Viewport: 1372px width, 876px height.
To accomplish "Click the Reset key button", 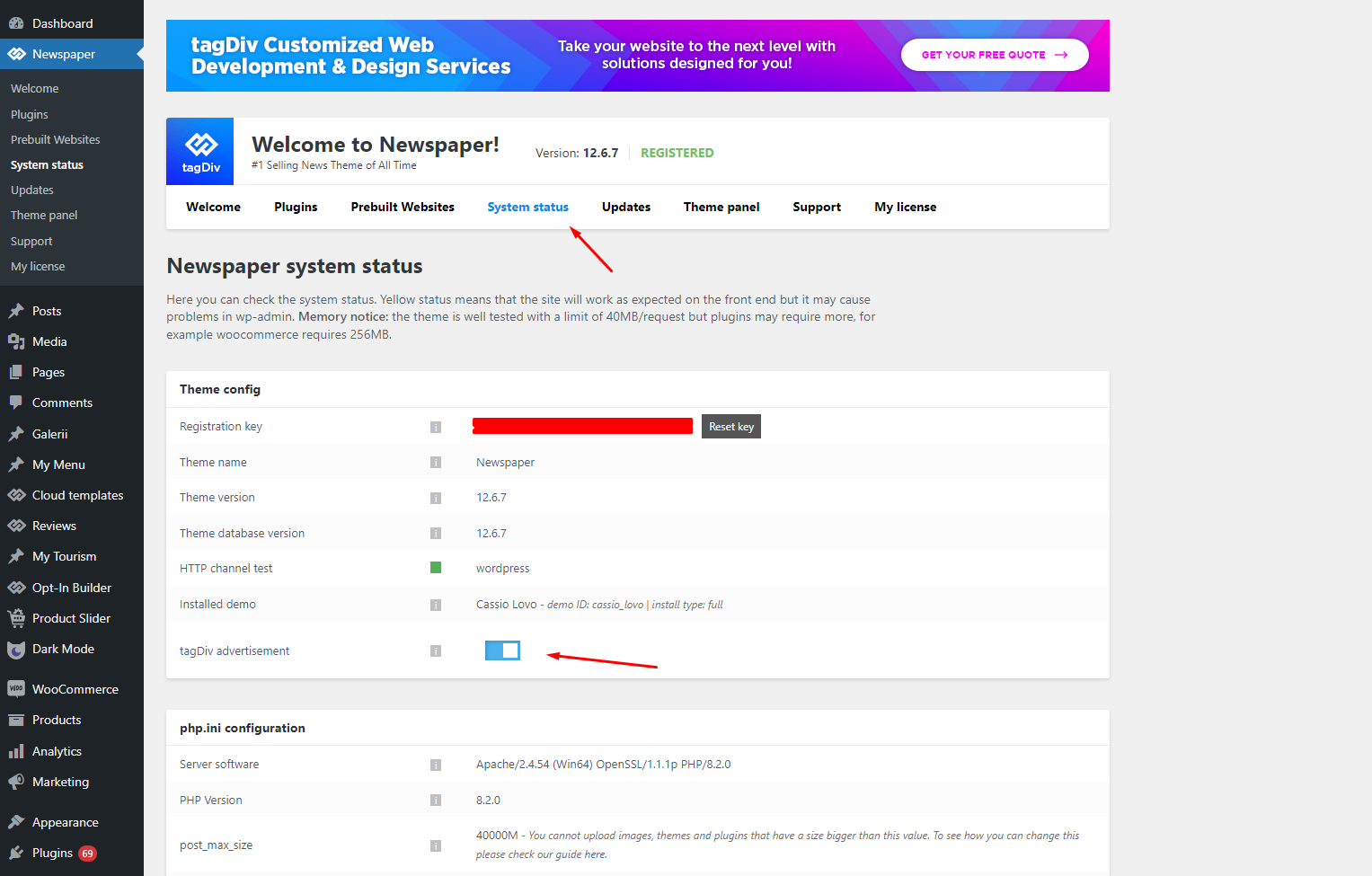I will tap(731, 427).
